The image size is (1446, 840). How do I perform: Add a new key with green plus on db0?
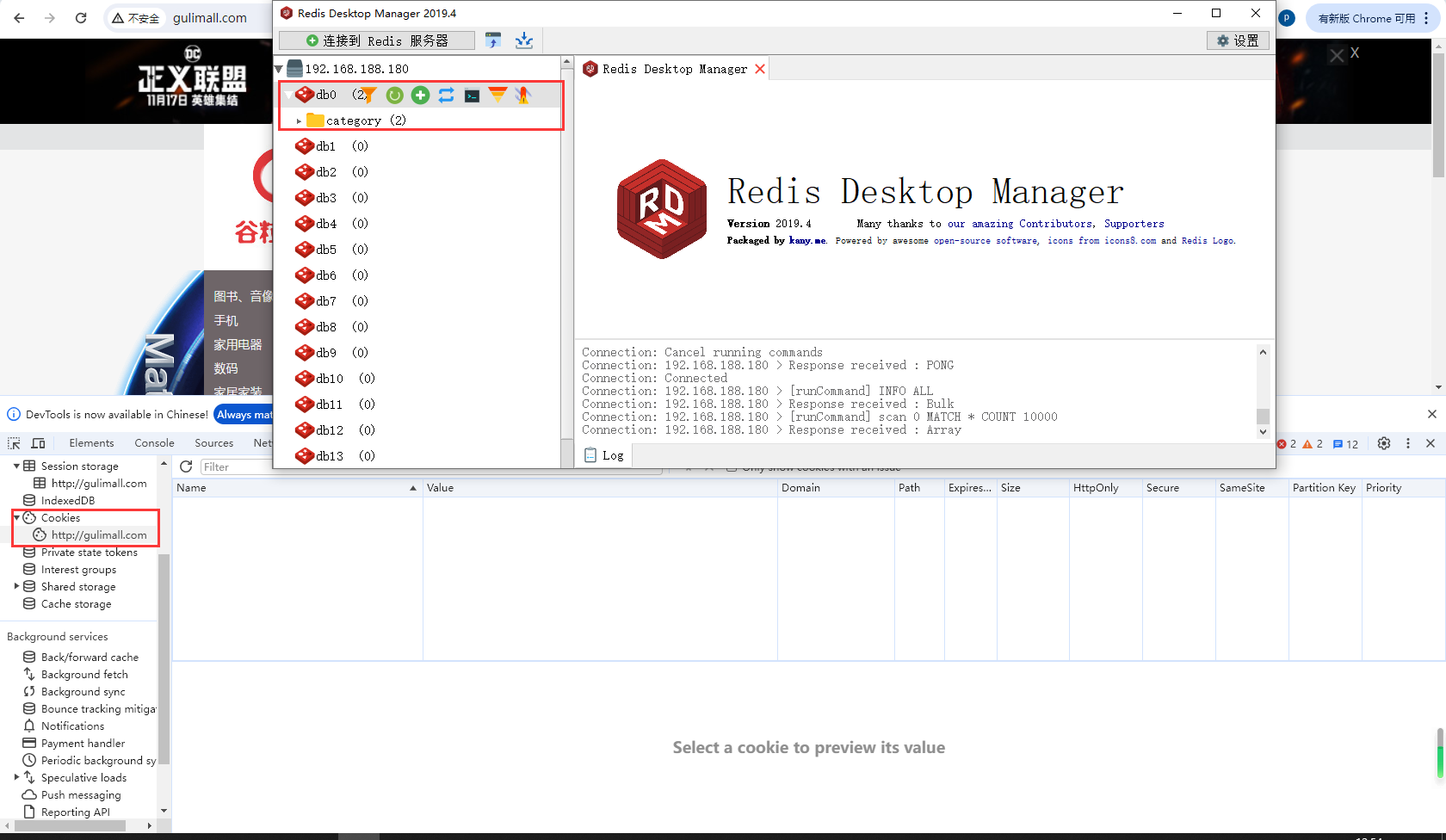420,95
